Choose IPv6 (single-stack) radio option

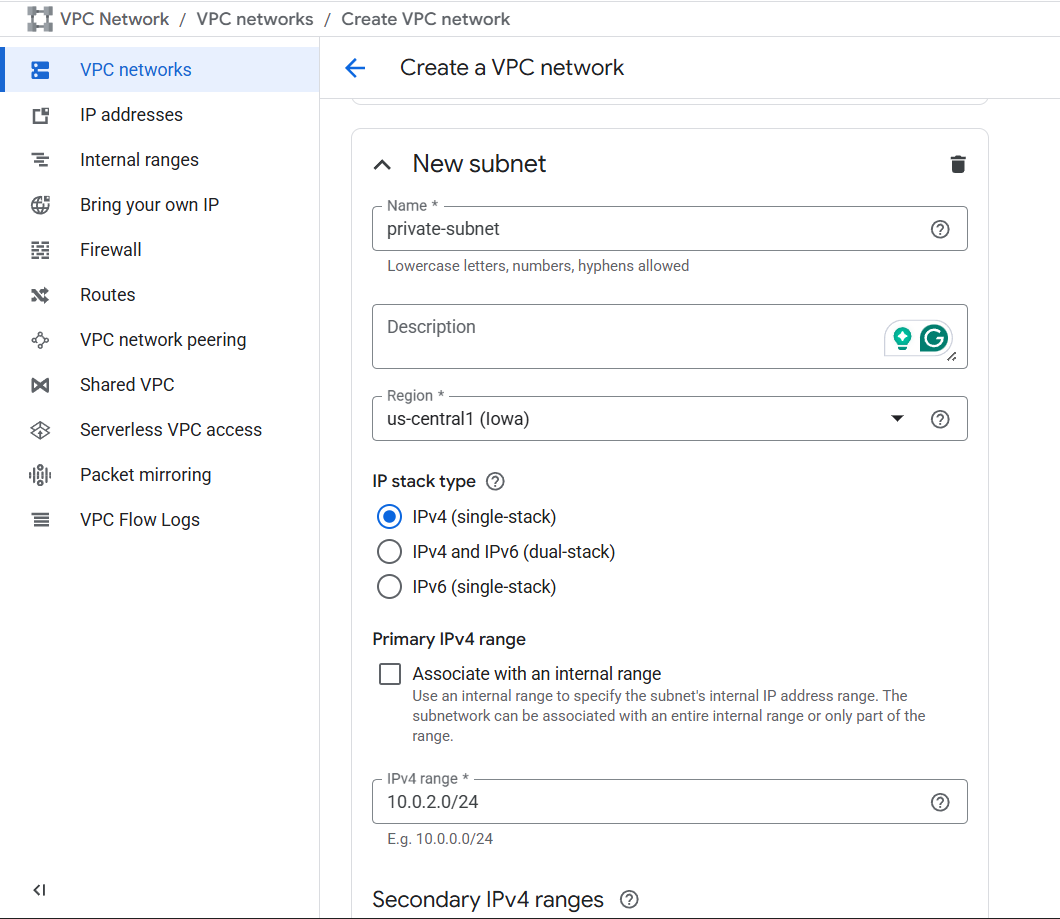389,587
